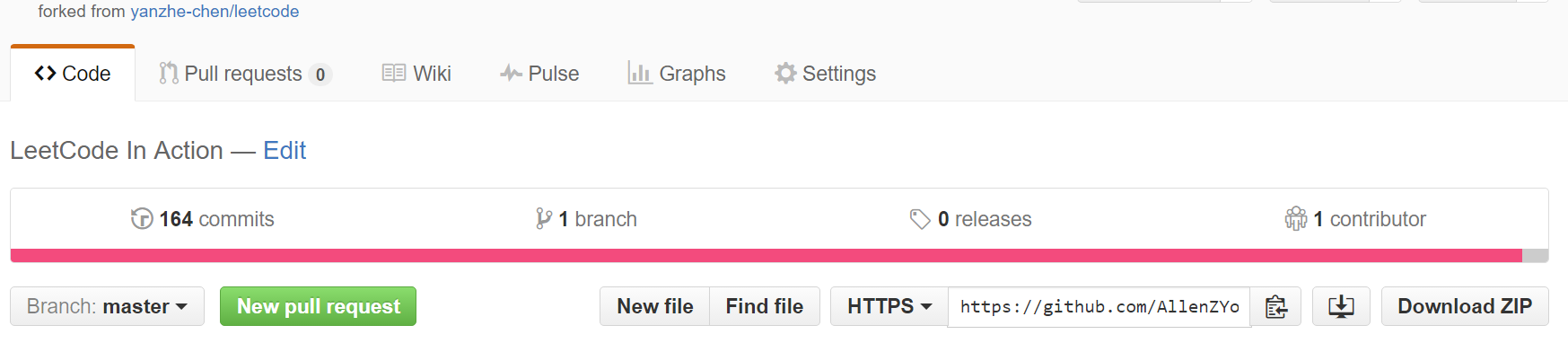This screenshot has width=1568, height=343.
Task: Click the commits history clock icon
Action: tap(142, 219)
